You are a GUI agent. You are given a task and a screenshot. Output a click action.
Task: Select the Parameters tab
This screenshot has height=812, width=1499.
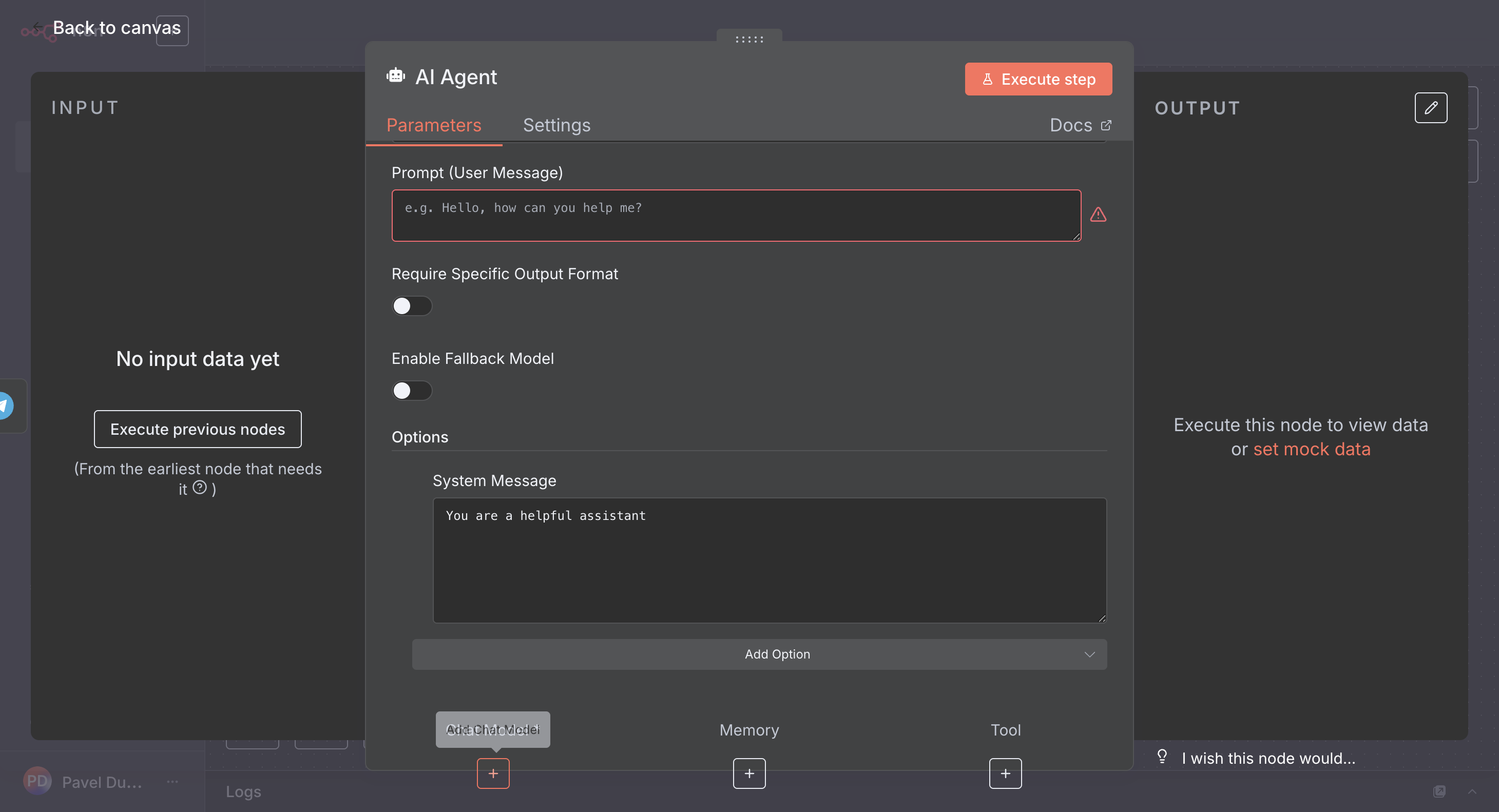[x=433, y=125]
